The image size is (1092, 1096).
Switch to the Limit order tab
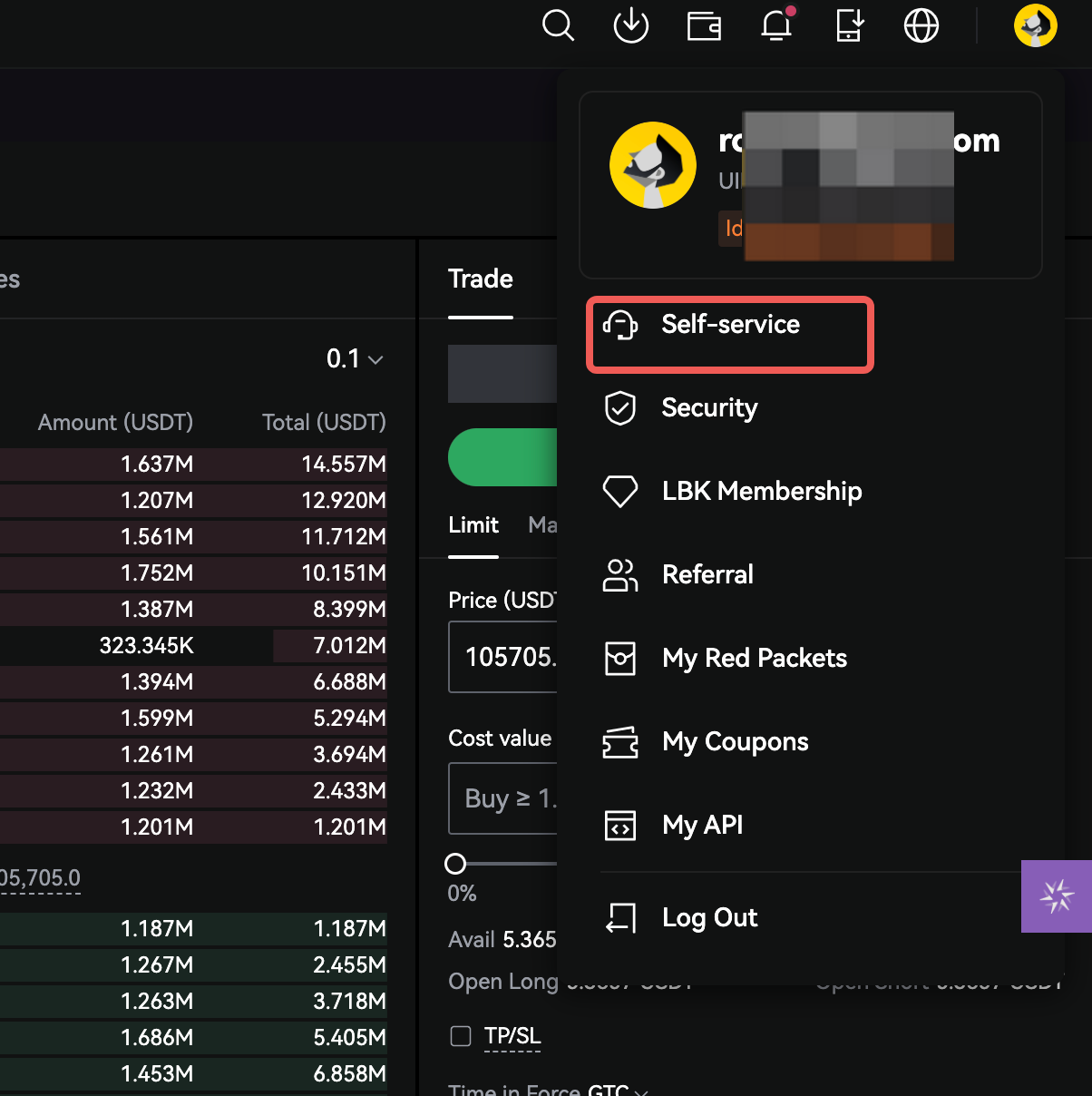coord(473,525)
